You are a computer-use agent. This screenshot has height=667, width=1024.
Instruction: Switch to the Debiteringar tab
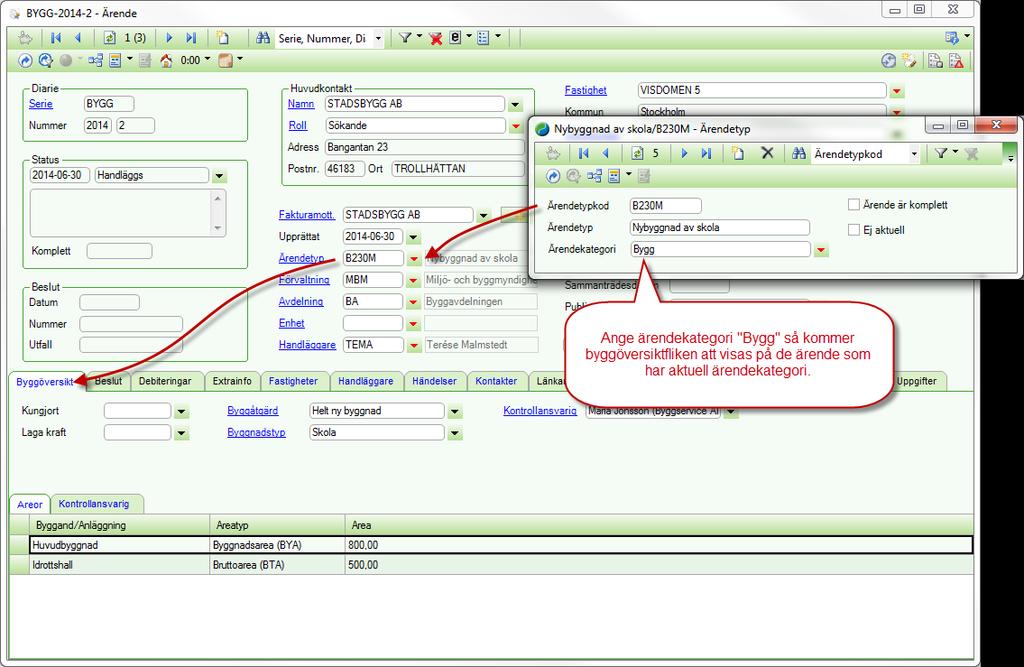click(165, 381)
